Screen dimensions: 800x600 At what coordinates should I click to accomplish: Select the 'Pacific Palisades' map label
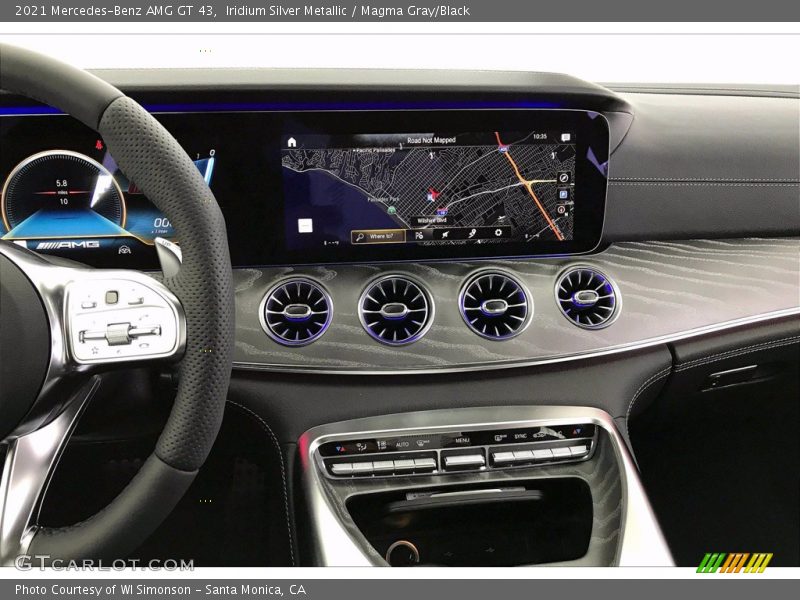tap(374, 150)
